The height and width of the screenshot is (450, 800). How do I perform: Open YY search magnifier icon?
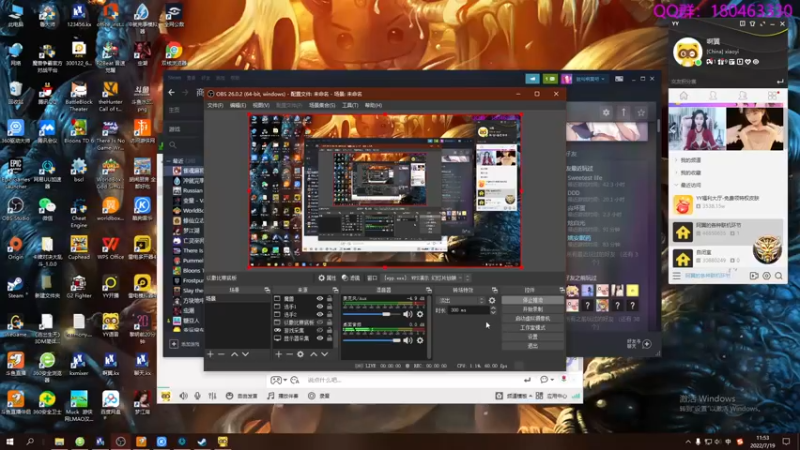pos(779,276)
